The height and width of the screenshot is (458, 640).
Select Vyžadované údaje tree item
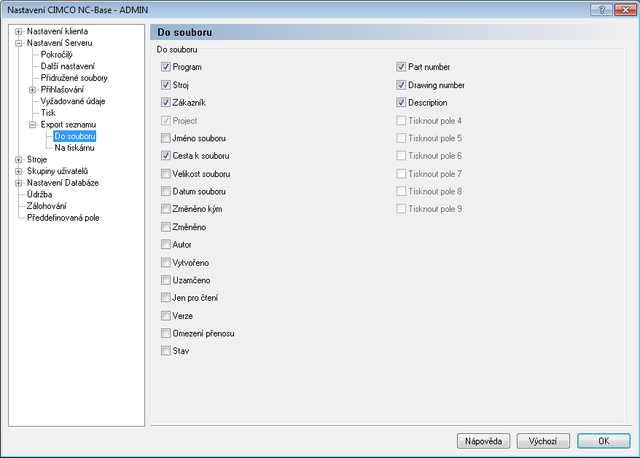[73, 101]
